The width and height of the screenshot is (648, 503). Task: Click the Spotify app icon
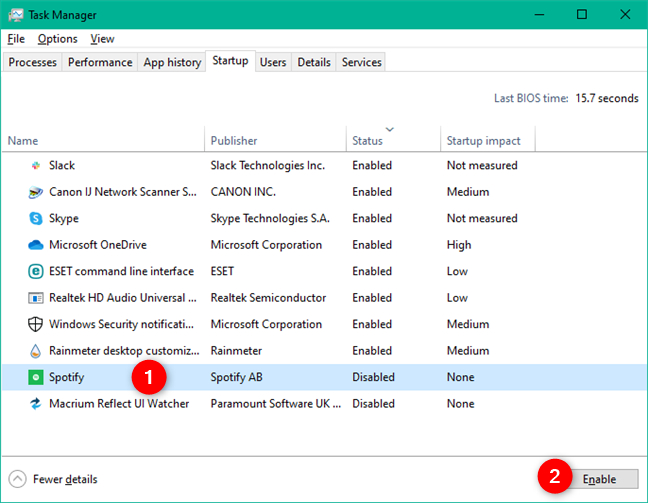click(x=36, y=377)
